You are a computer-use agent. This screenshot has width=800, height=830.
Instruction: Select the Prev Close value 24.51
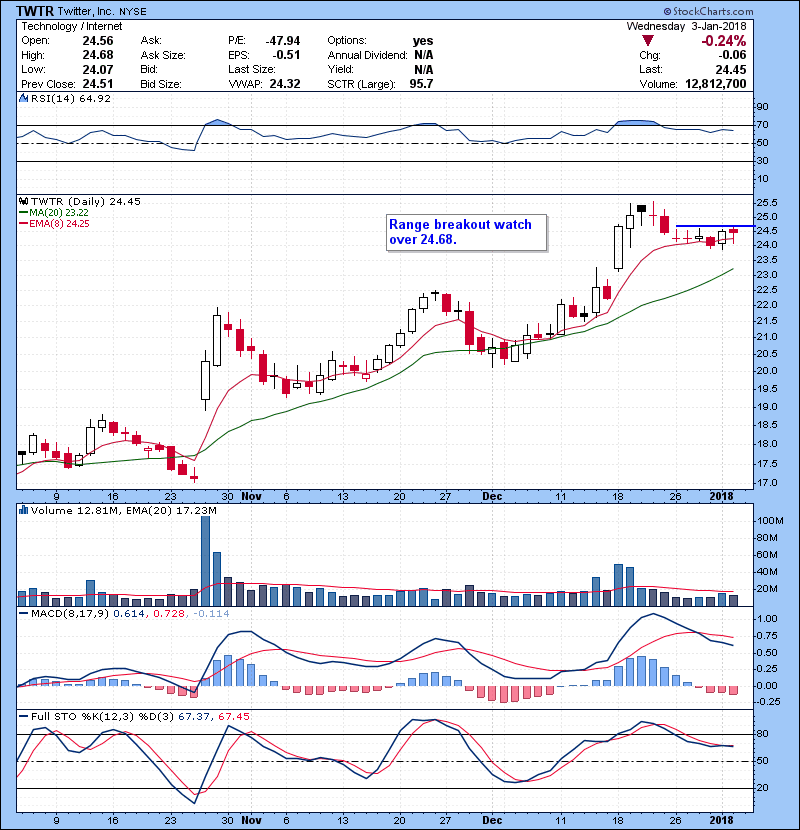point(98,84)
